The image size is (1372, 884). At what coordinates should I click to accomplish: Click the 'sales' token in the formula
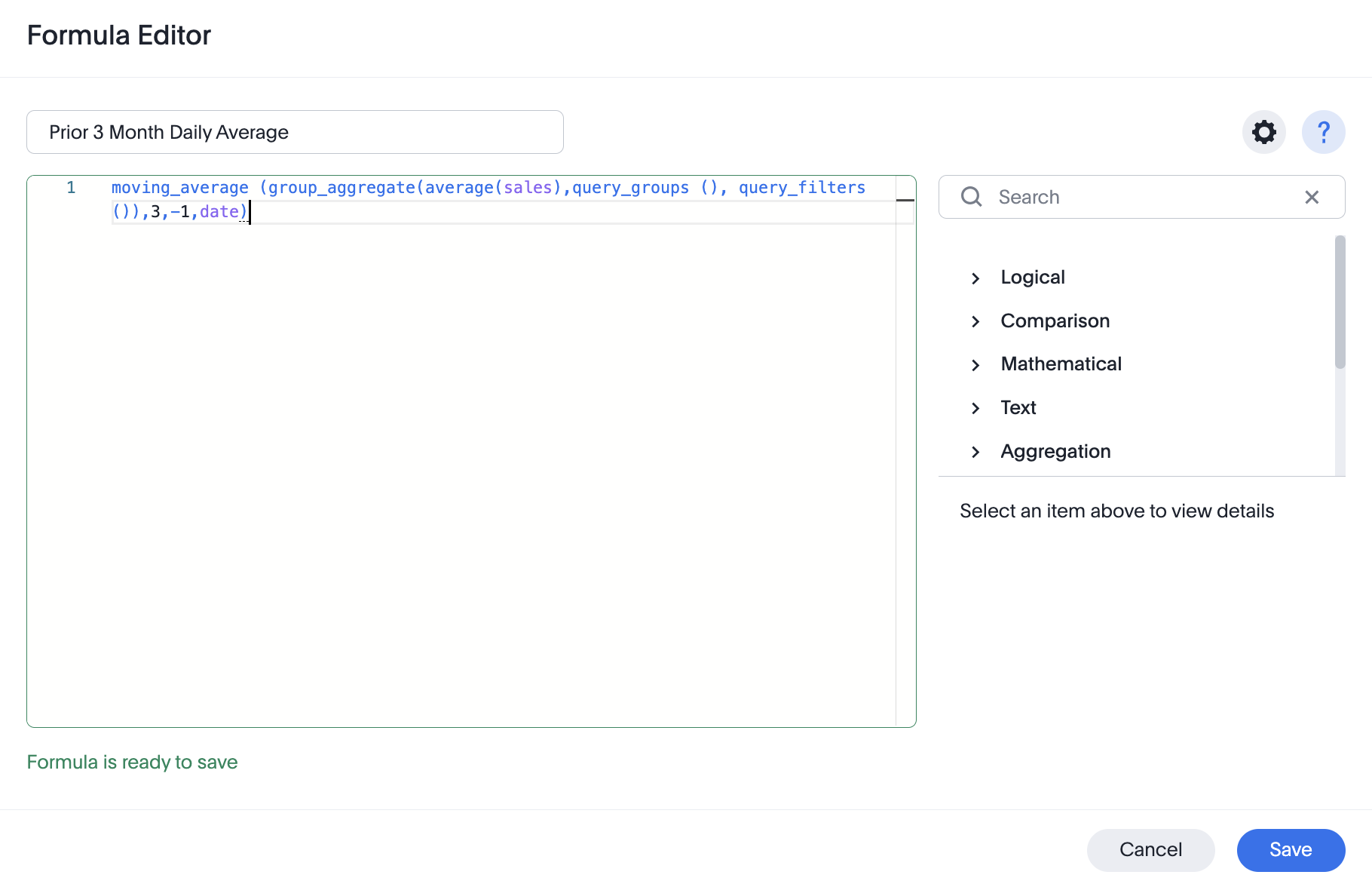coord(528,188)
